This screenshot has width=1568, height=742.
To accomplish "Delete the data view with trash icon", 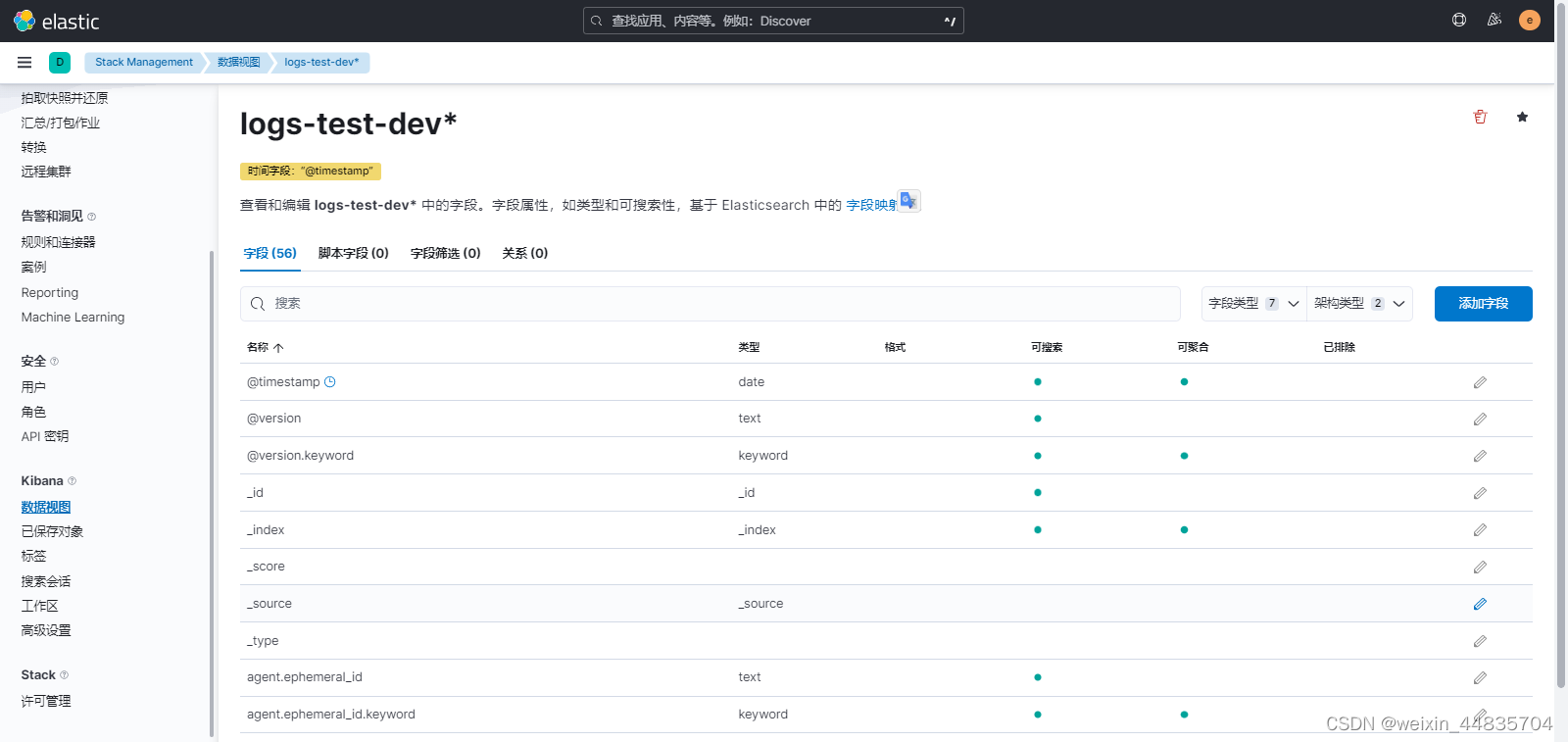I will (1480, 117).
